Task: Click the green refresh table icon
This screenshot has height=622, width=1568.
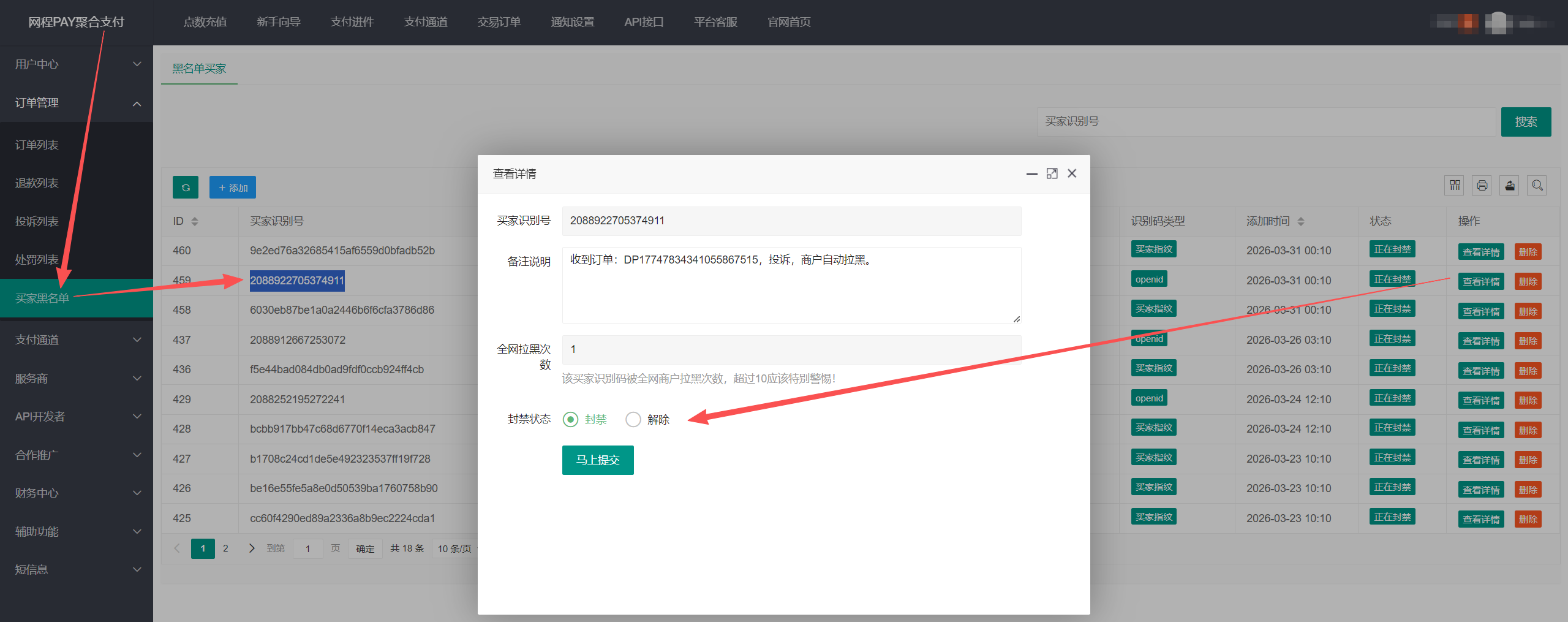Action: click(x=186, y=188)
